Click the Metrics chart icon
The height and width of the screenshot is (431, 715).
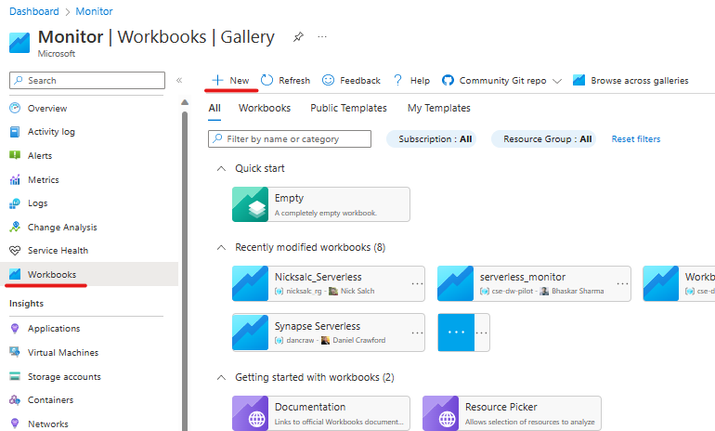coord(15,180)
